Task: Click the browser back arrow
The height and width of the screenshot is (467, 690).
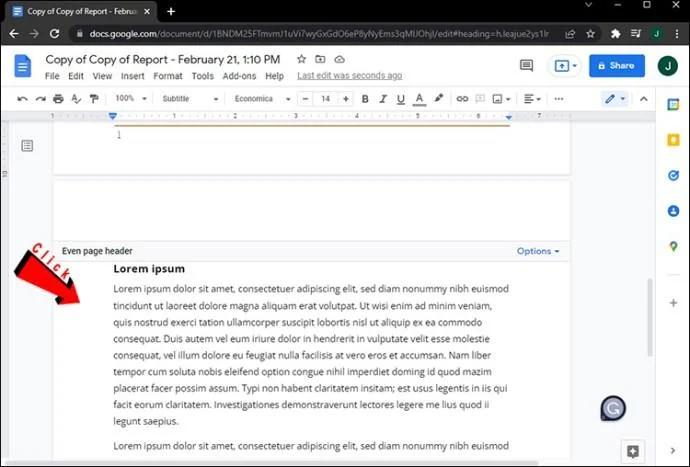Action: (x=14, y=33)
